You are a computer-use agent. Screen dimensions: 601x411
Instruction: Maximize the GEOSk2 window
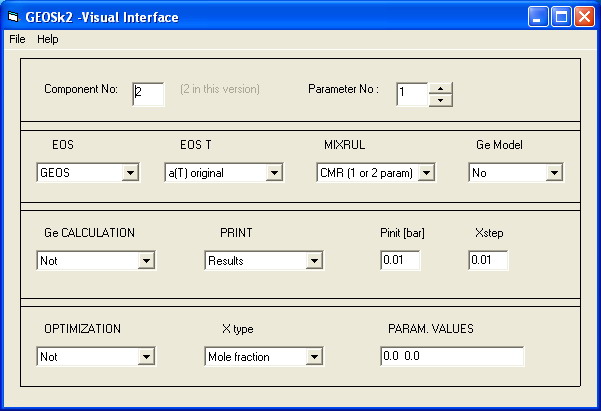point(562,17)
